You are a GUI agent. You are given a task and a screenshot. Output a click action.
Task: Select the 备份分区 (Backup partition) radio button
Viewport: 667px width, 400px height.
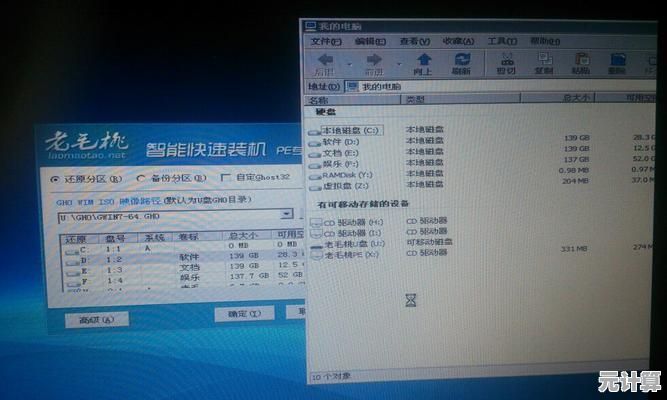point(141,179)
